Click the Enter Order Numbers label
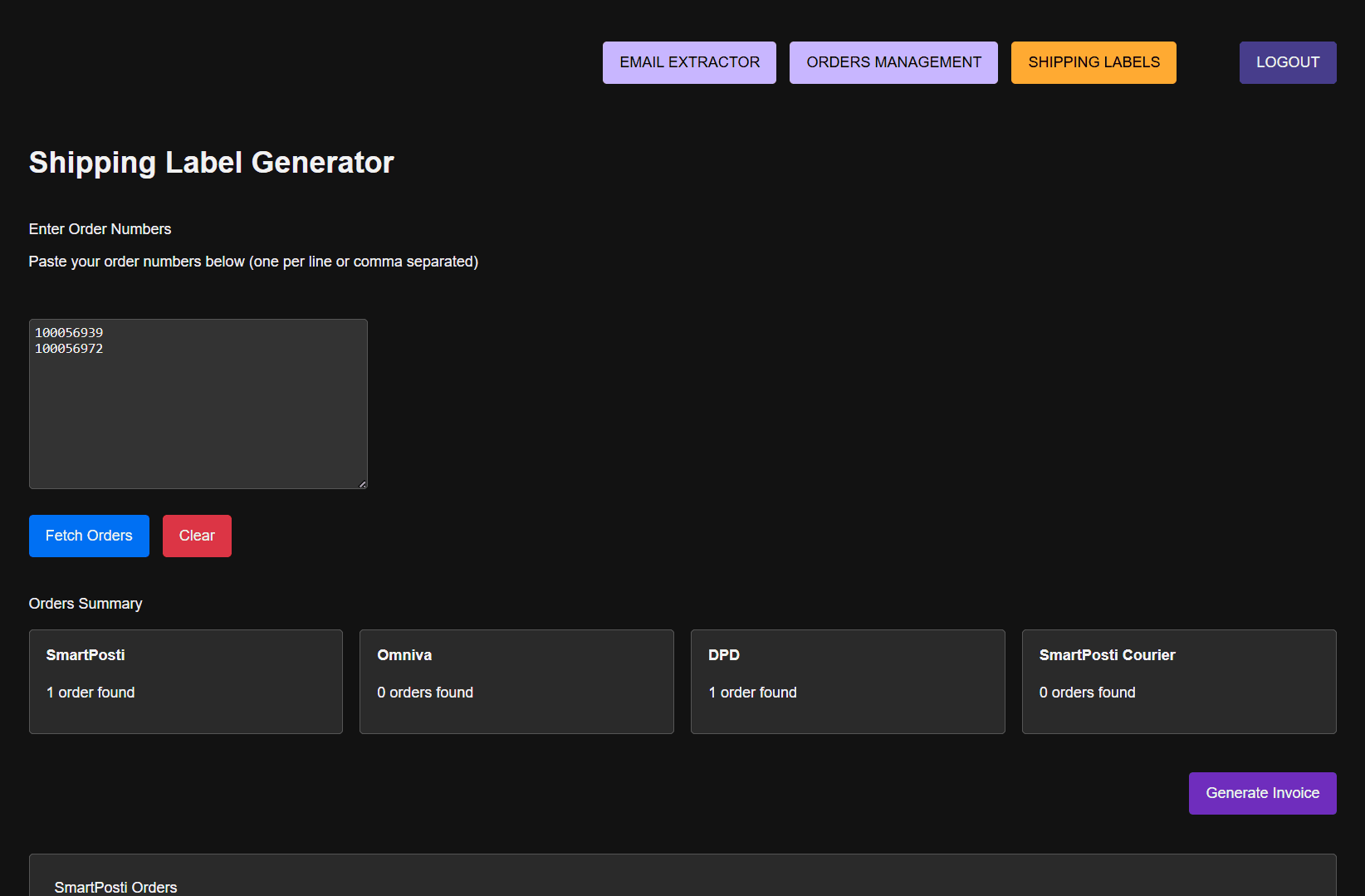Image resolution: width=1365 pixels, height=896 pixels. [x=100, y=228]
